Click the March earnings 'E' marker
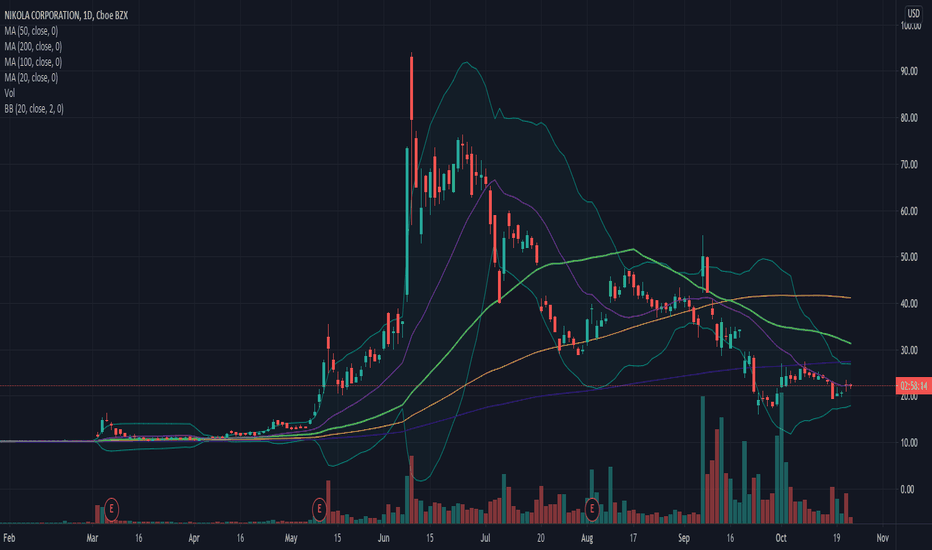 (x=111, y=509)
